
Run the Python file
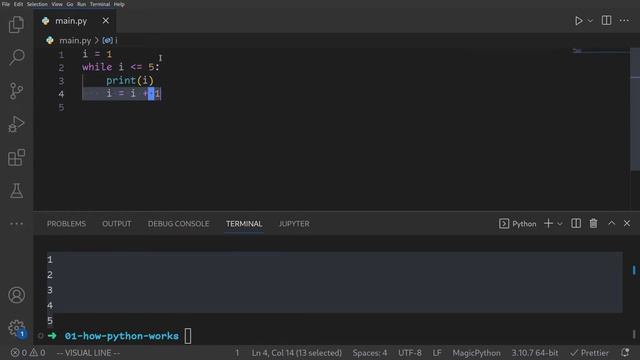click(578, 21)
